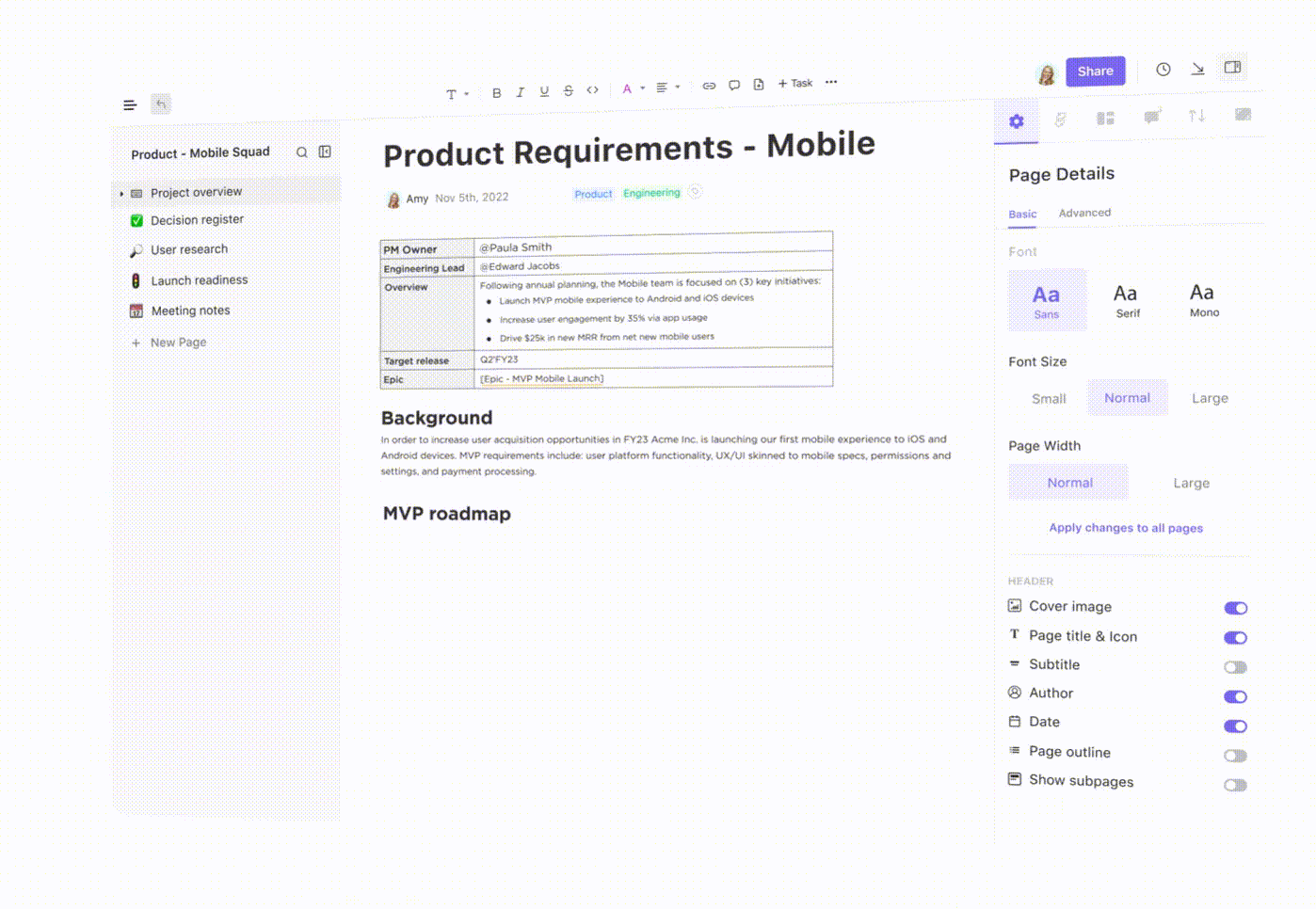Apply inline code formatting
Viewport: 1316px width, 909px height.
[592, 89]
